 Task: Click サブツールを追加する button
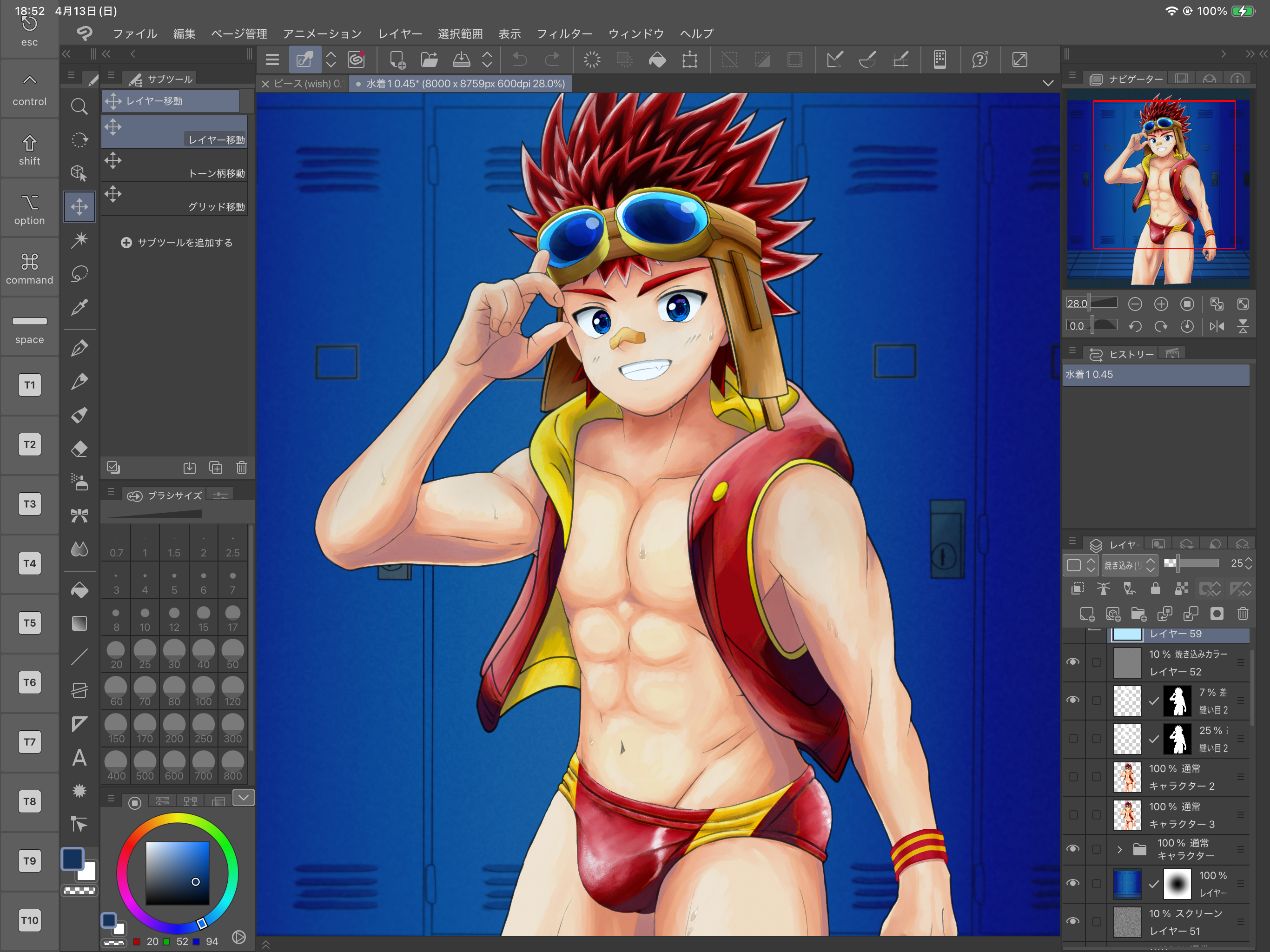[177, 242]
